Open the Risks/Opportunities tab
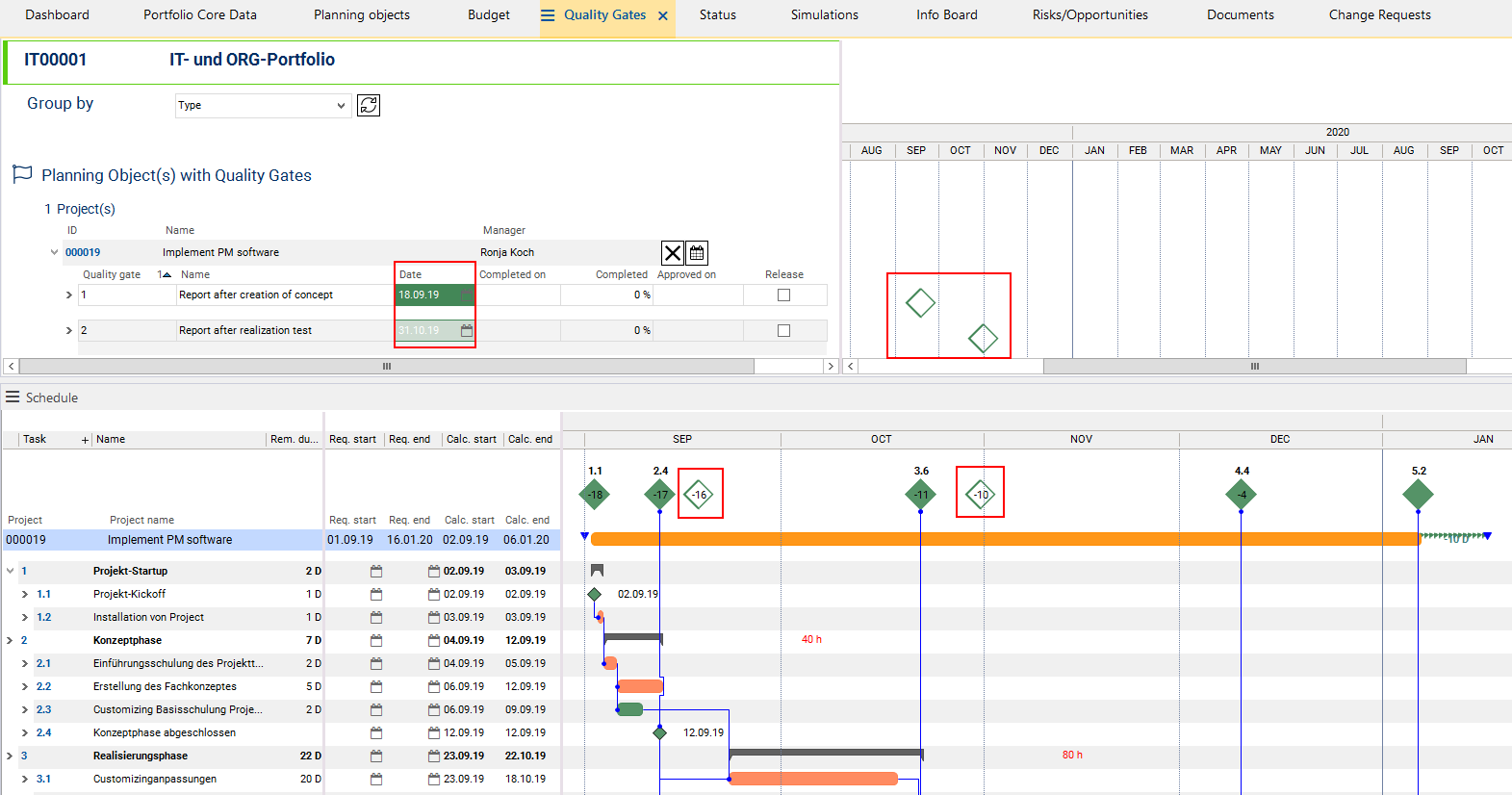1512x795 pixels. (x=1089, y=15)
